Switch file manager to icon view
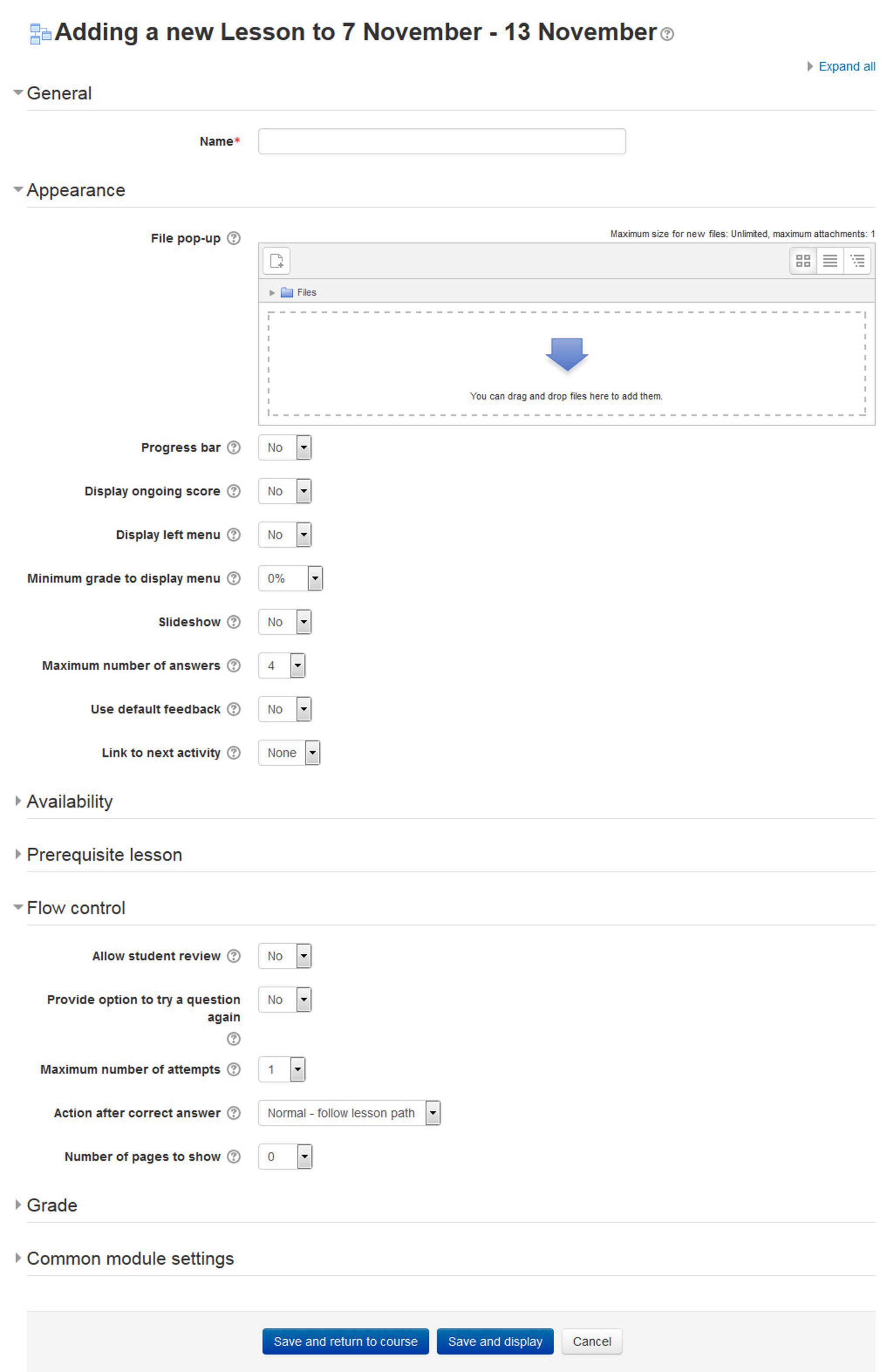Viewport: 887px width, 1372px height. [x=803, y=261]
